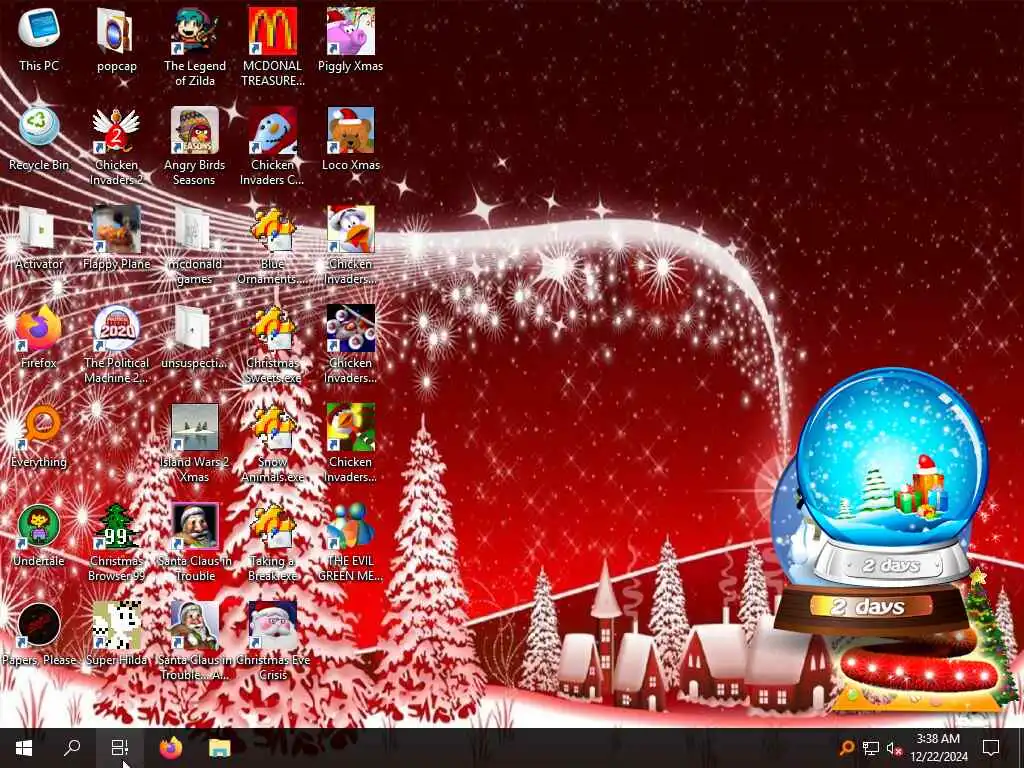Select the Santa Claus in Trouble shortcut
Image resolution: width=1024 pixels, height=768 pixels.
(x=195, y=542)
